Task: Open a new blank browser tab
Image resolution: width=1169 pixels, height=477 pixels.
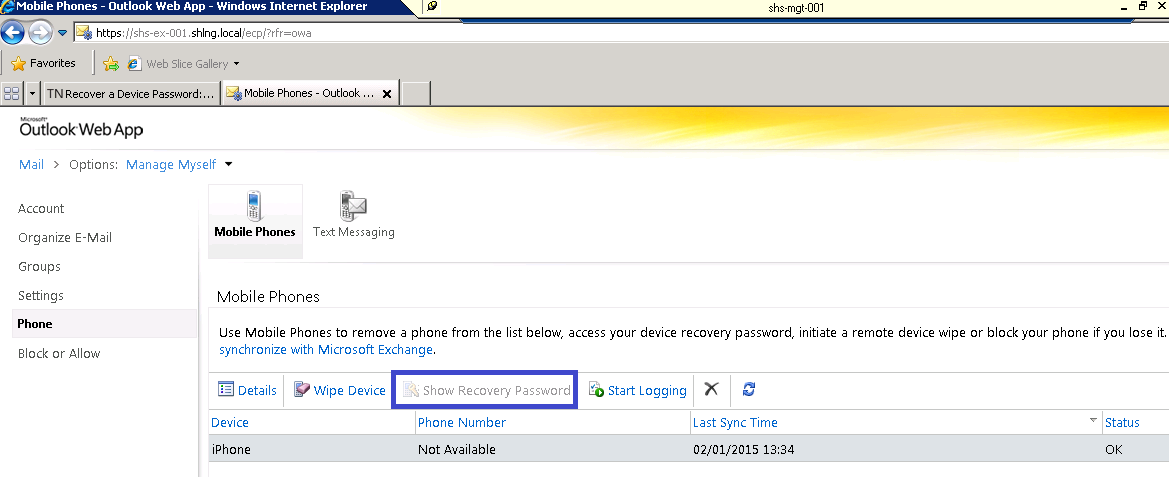Action: [416, 93]
